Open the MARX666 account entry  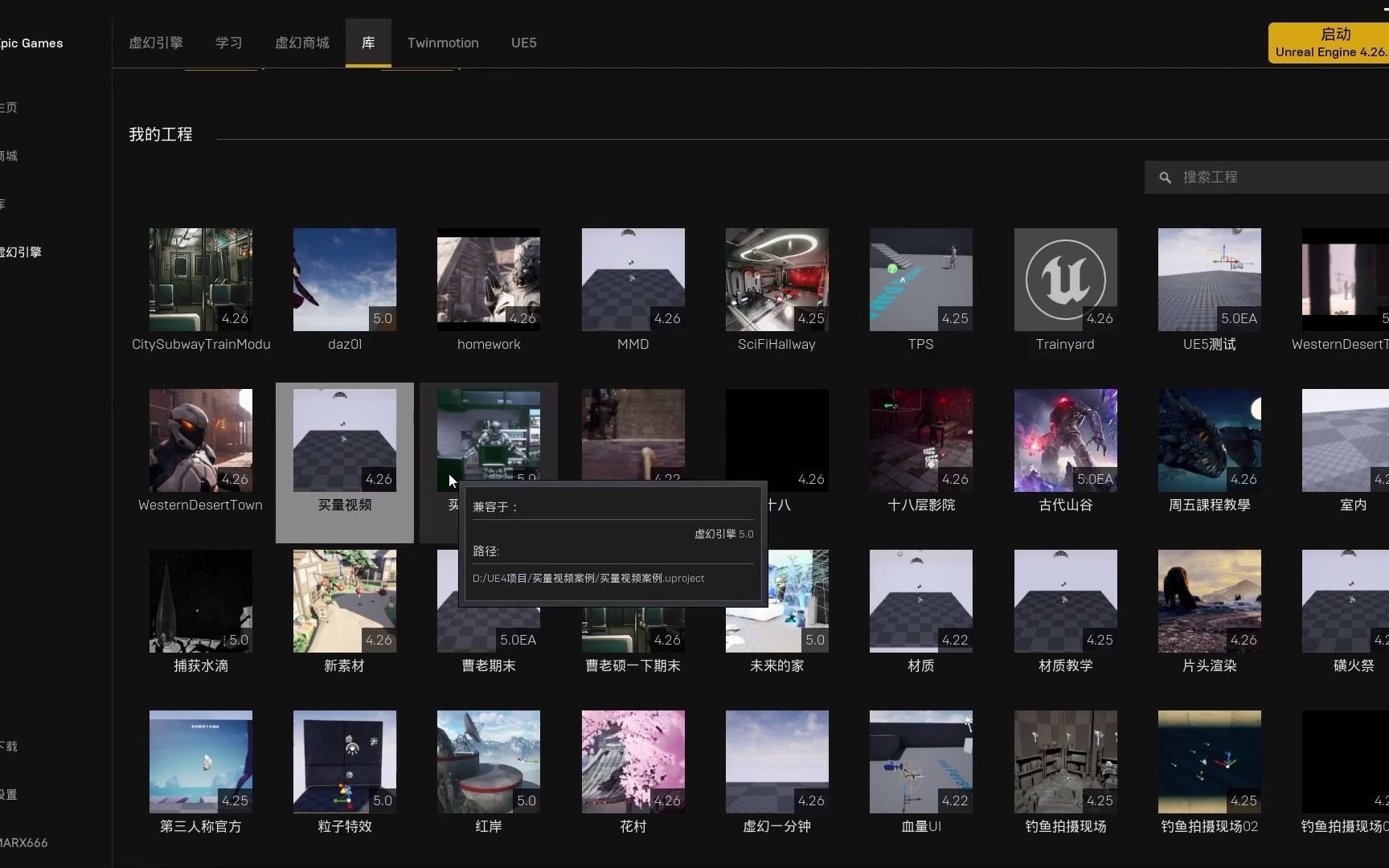coord(24,843)
